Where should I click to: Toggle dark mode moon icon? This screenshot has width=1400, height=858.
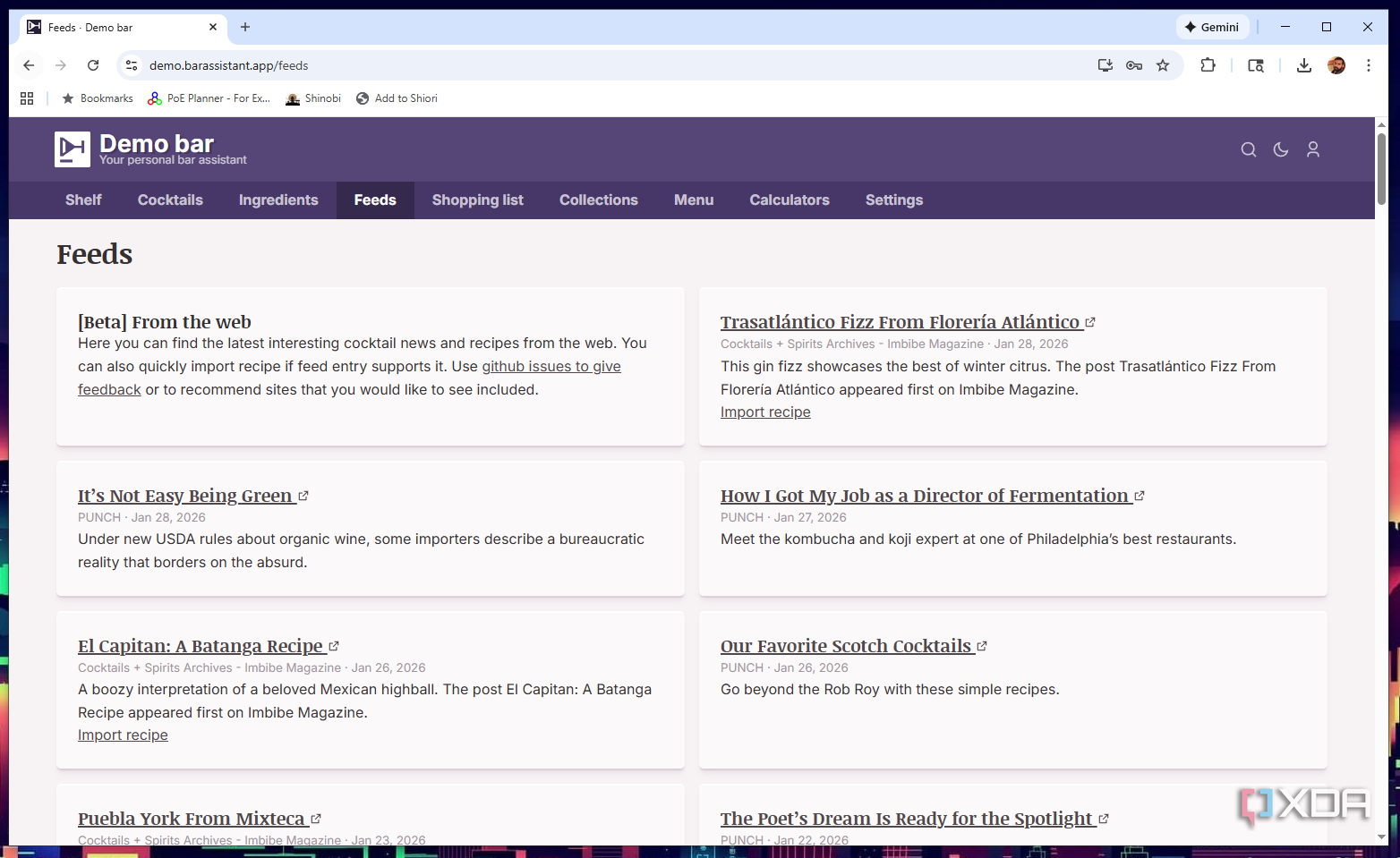tap(1281, 149)
